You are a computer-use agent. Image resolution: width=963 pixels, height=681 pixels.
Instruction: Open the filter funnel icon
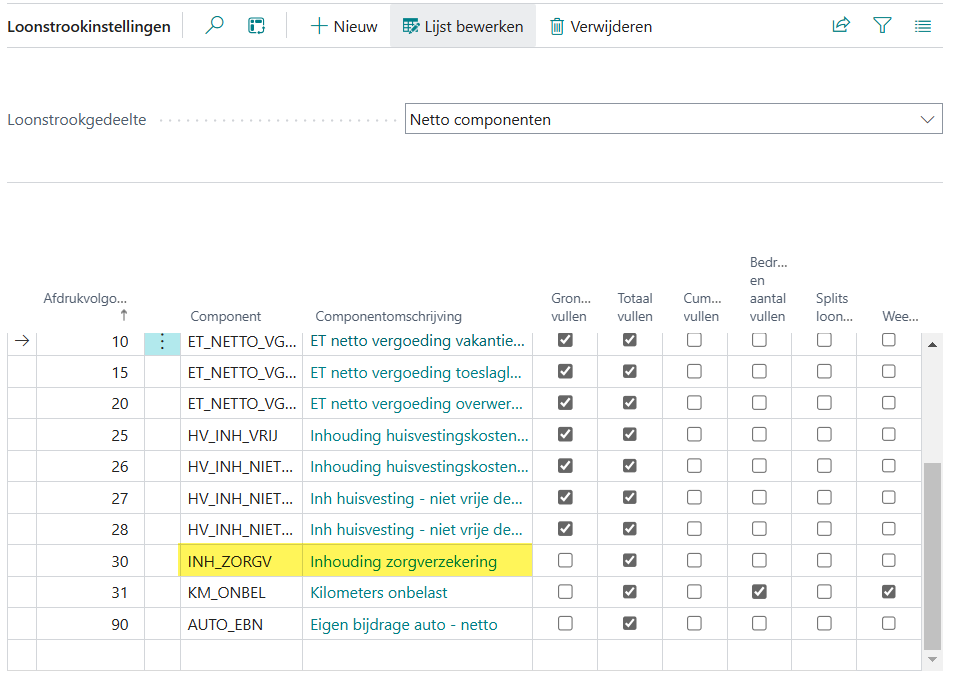click(882, 26)
